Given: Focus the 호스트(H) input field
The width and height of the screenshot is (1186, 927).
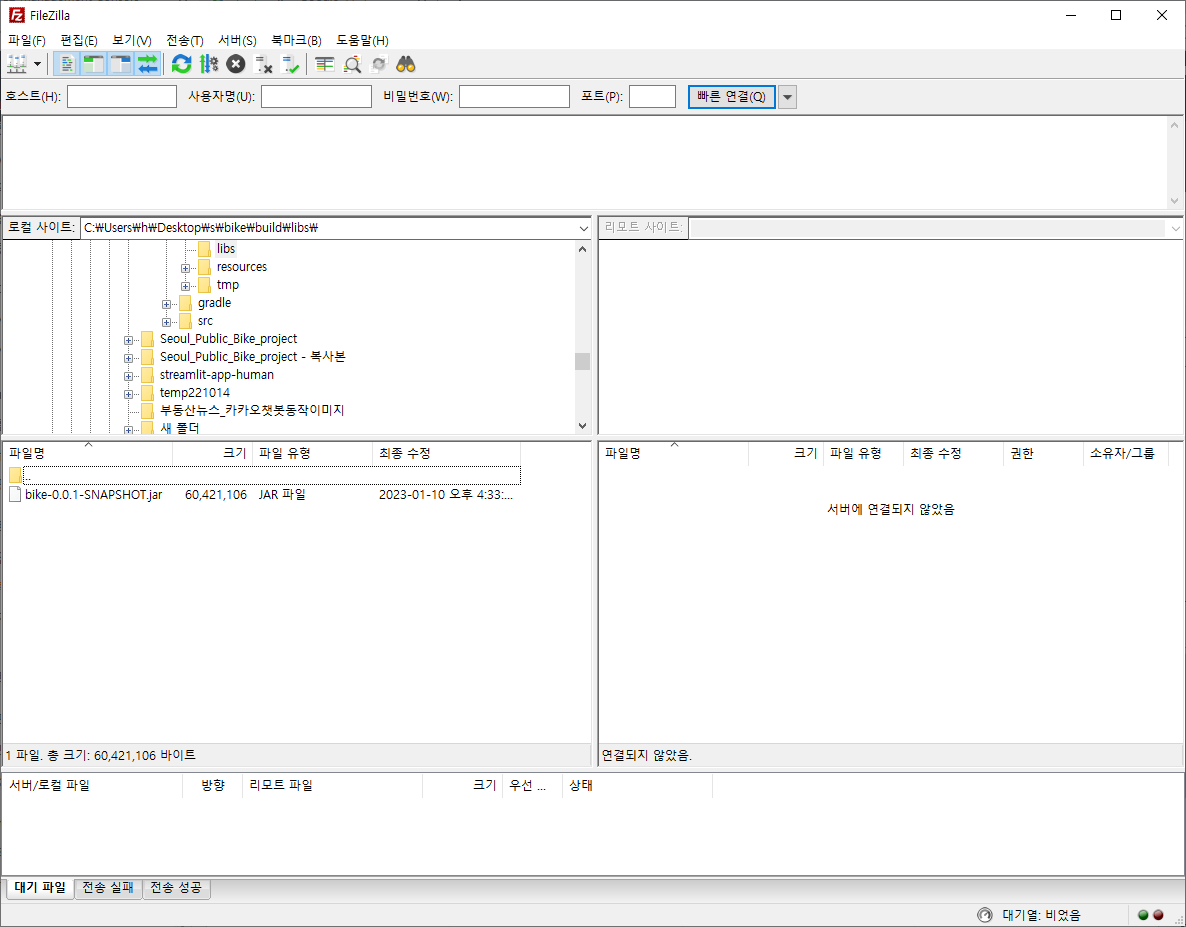Looking at the screenshot, I should pyautogui.click(x=122, y=97).
